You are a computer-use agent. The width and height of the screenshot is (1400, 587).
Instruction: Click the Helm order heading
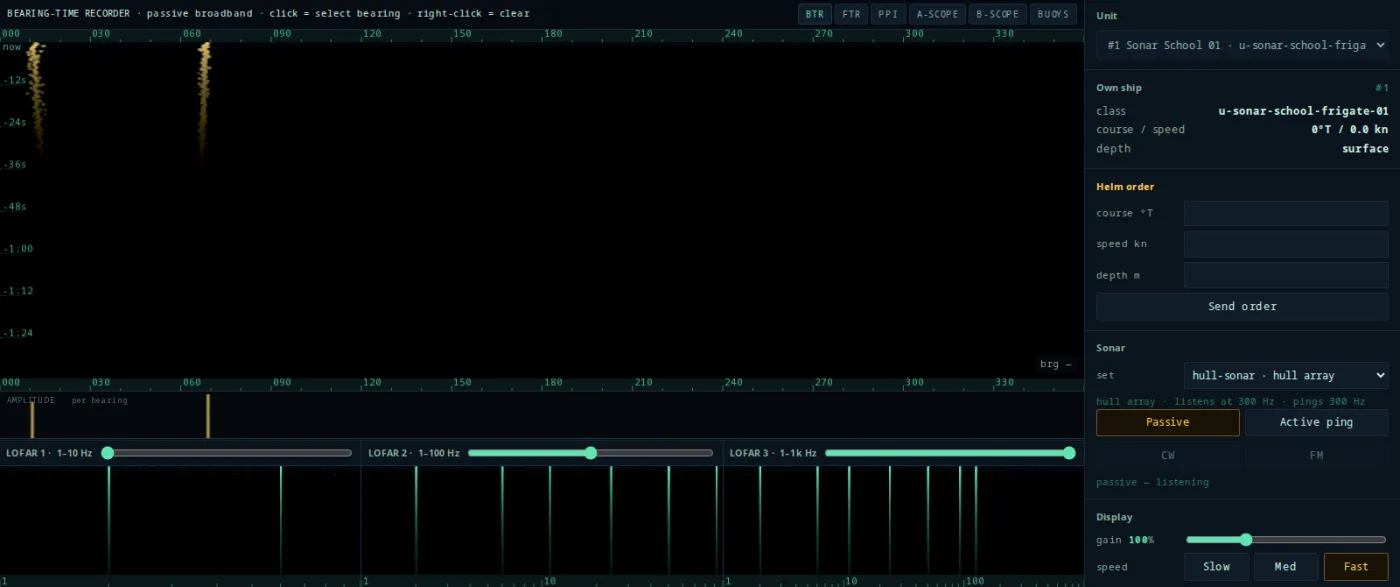point(1125,186)
